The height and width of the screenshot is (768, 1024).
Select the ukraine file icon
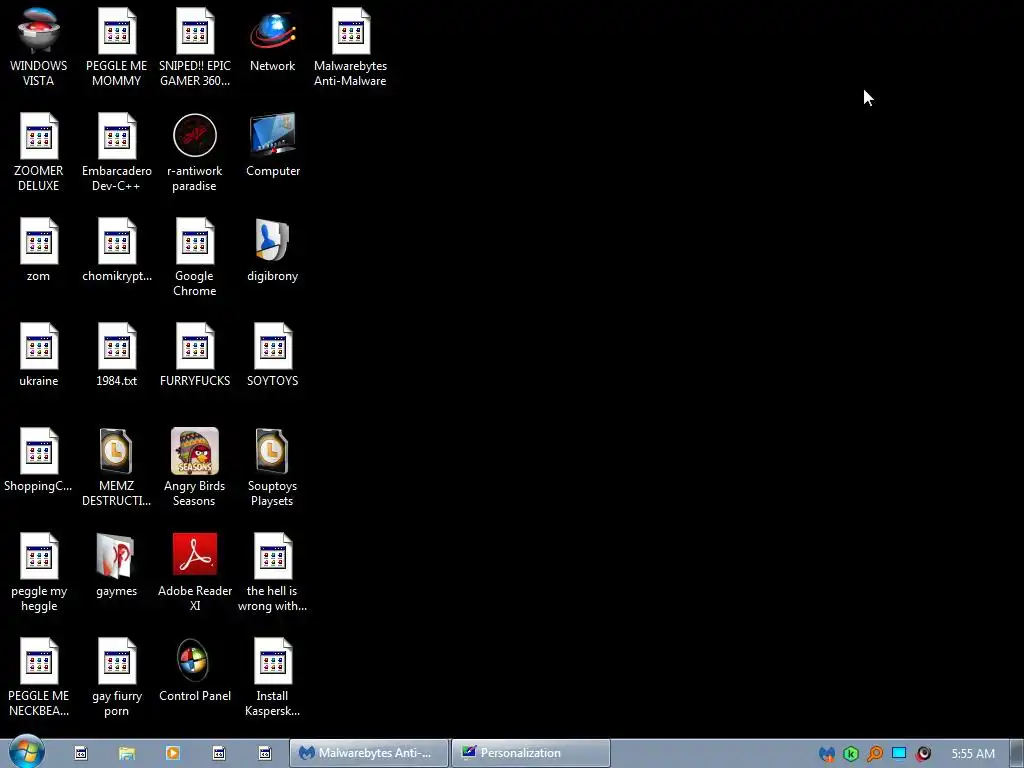(39, 355)
